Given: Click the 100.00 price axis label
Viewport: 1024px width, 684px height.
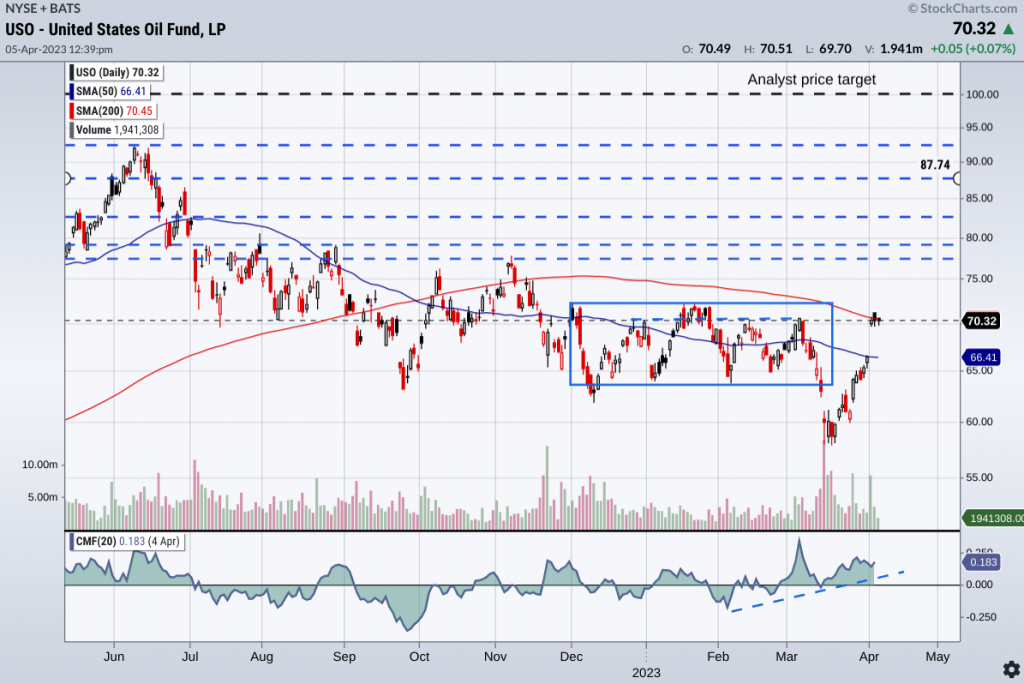Looking at the screenshot, I should pos(983,95).
